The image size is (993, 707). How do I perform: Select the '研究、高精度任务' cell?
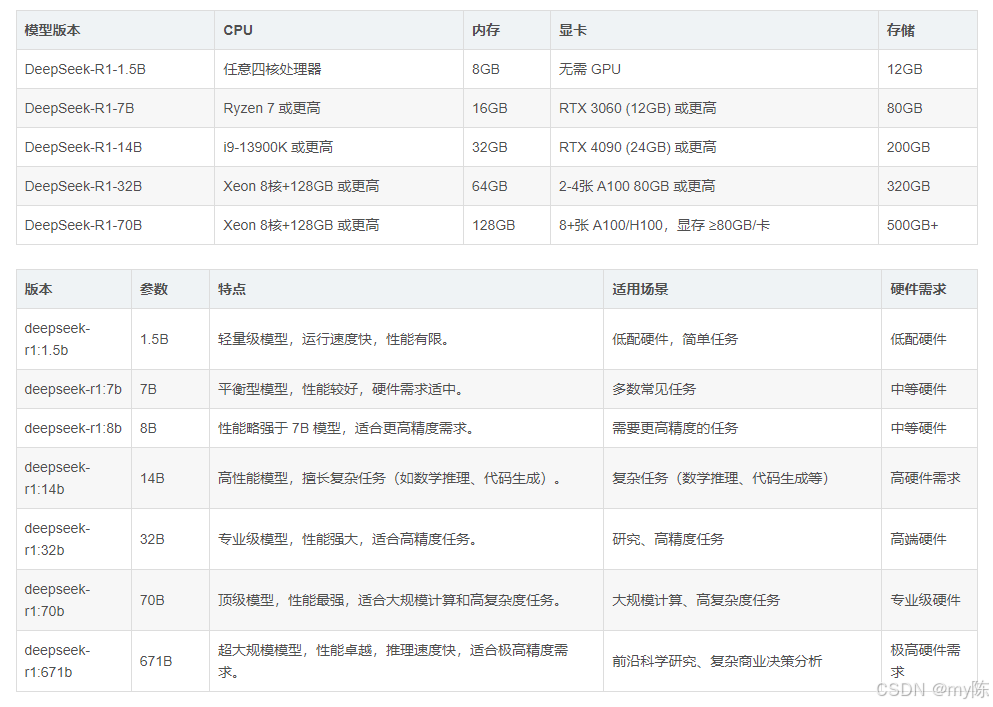[x=742, y=539]
